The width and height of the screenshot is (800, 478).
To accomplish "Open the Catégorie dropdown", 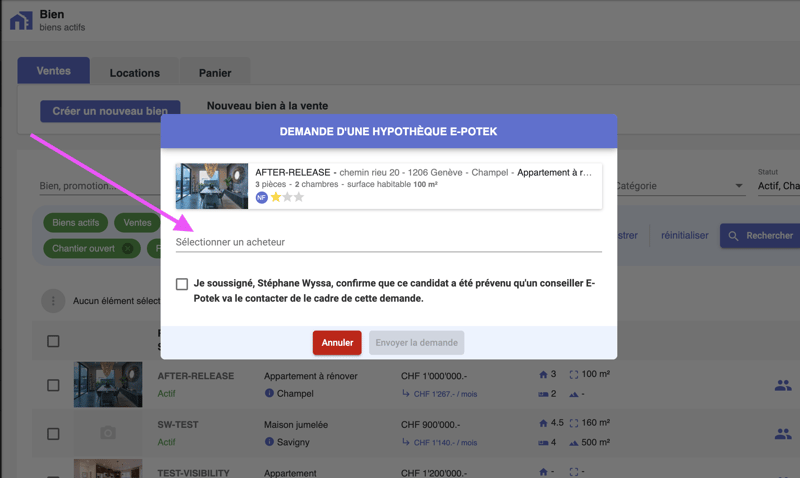I will click(681, 186).
